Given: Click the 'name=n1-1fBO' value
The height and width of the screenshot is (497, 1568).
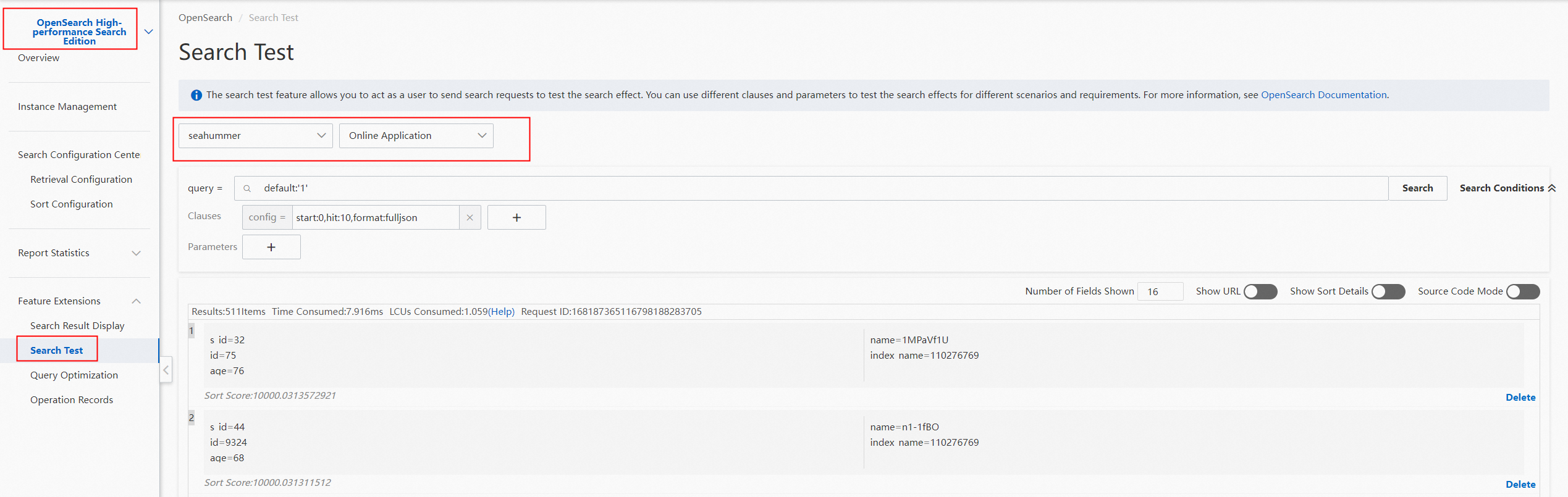Looking at the screenshot, I should coord(904,427).
